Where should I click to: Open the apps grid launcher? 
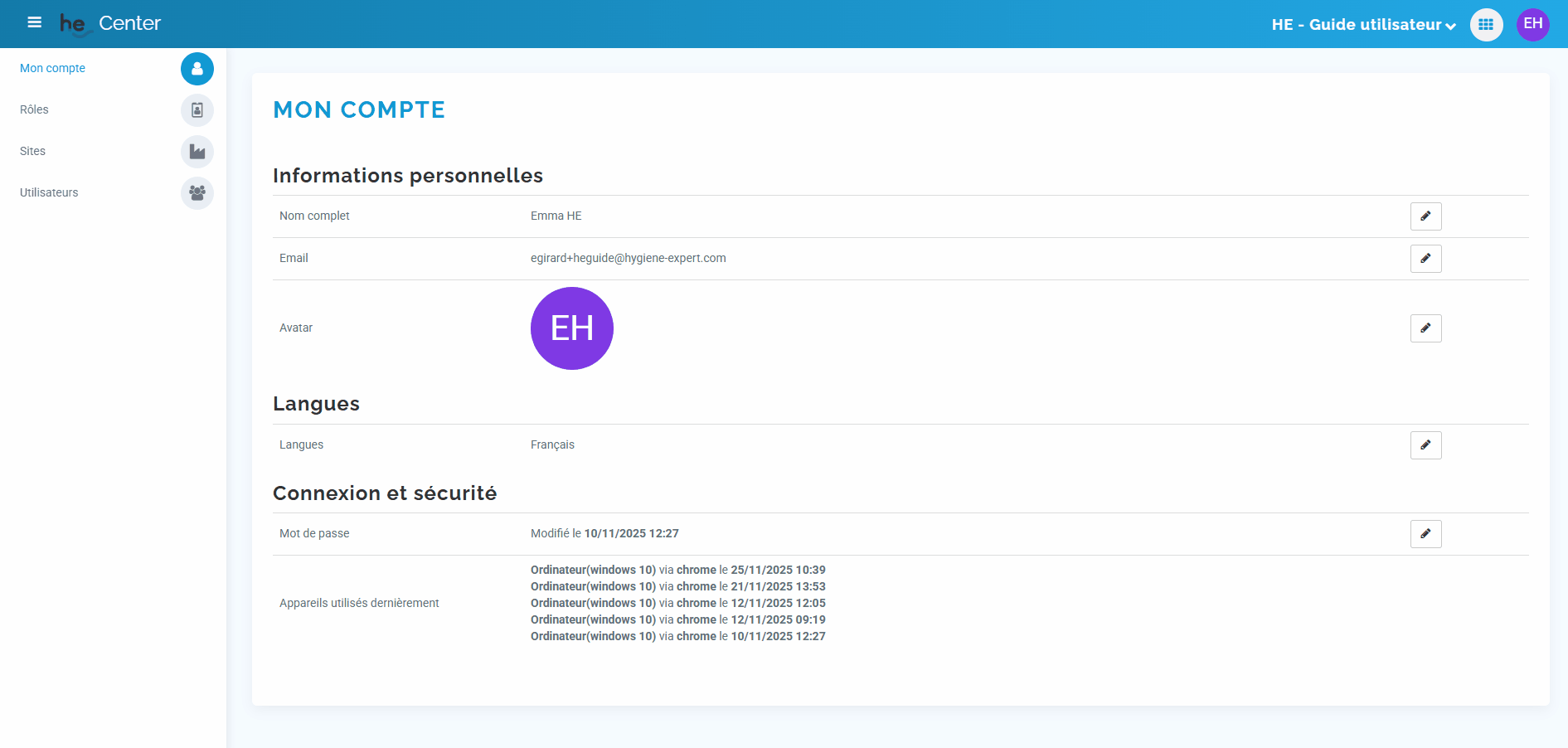[1486, 24]
